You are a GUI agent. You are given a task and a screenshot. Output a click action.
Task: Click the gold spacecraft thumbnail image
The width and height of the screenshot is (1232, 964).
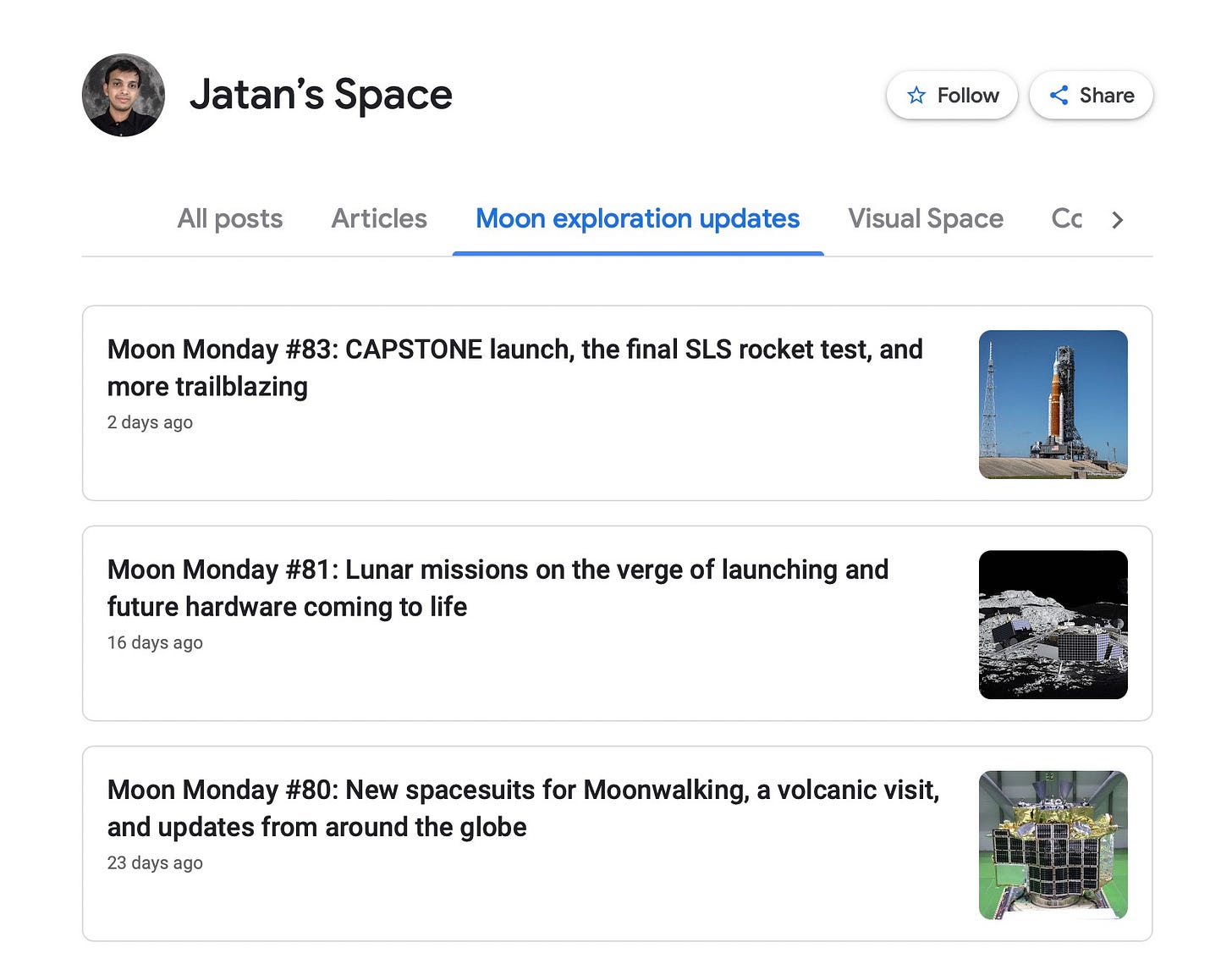pos(1053,845)
